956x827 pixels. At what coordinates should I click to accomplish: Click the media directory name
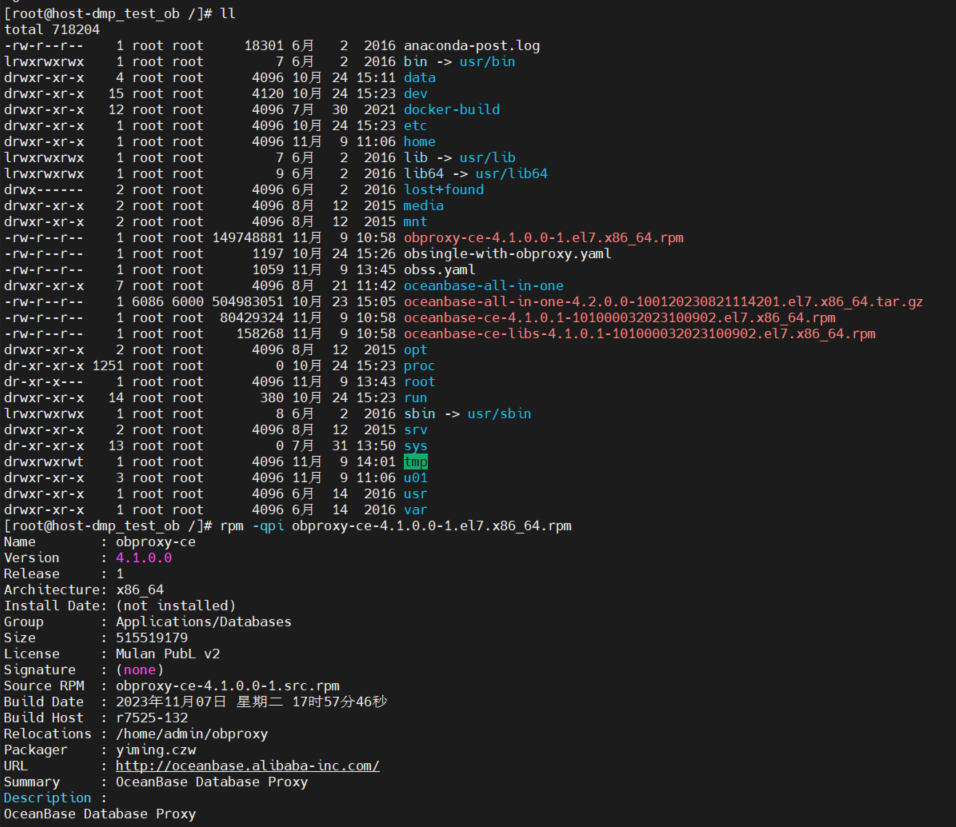[x=423, y=206]
